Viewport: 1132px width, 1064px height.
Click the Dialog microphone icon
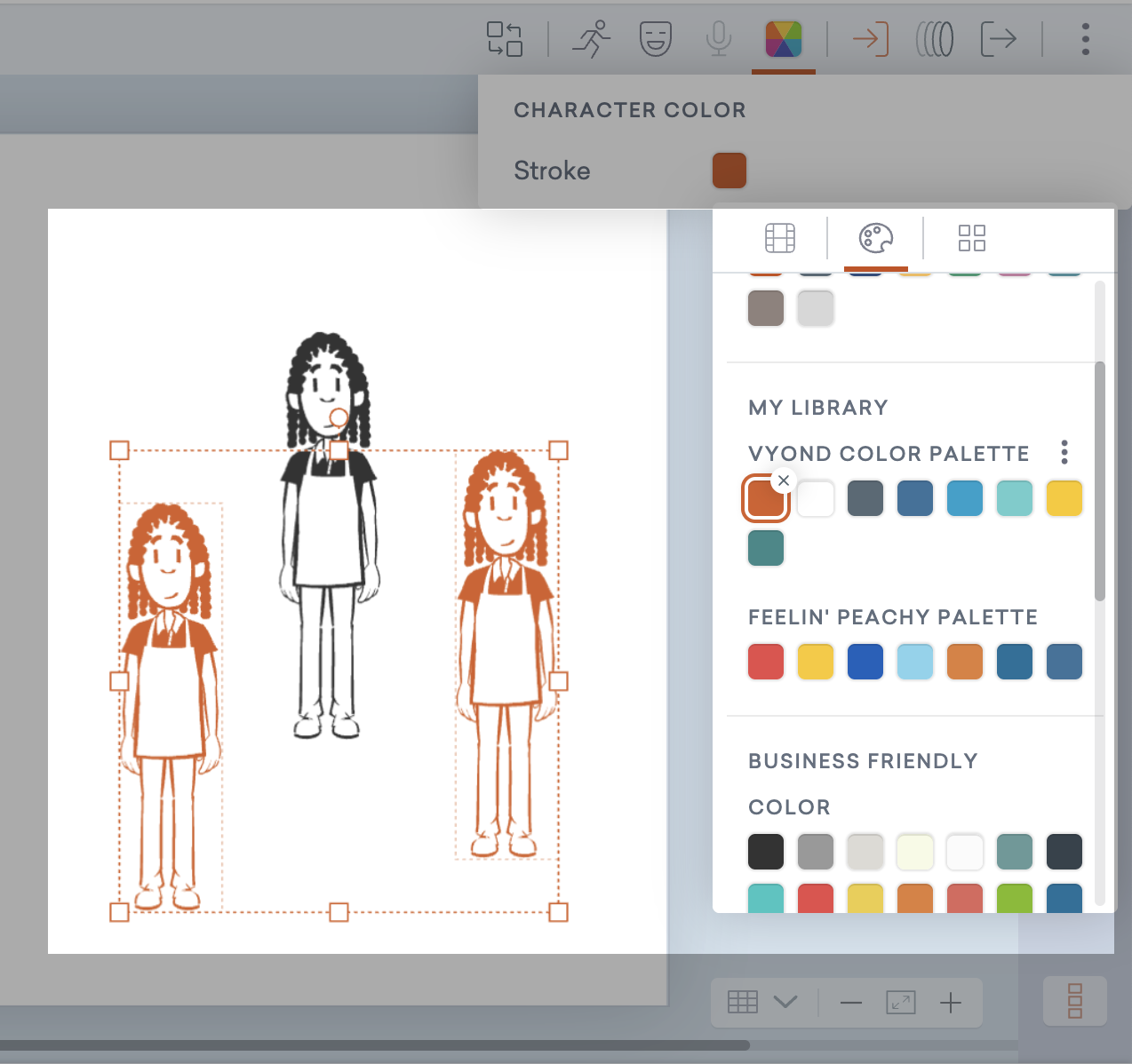click(x=719, y=38)
